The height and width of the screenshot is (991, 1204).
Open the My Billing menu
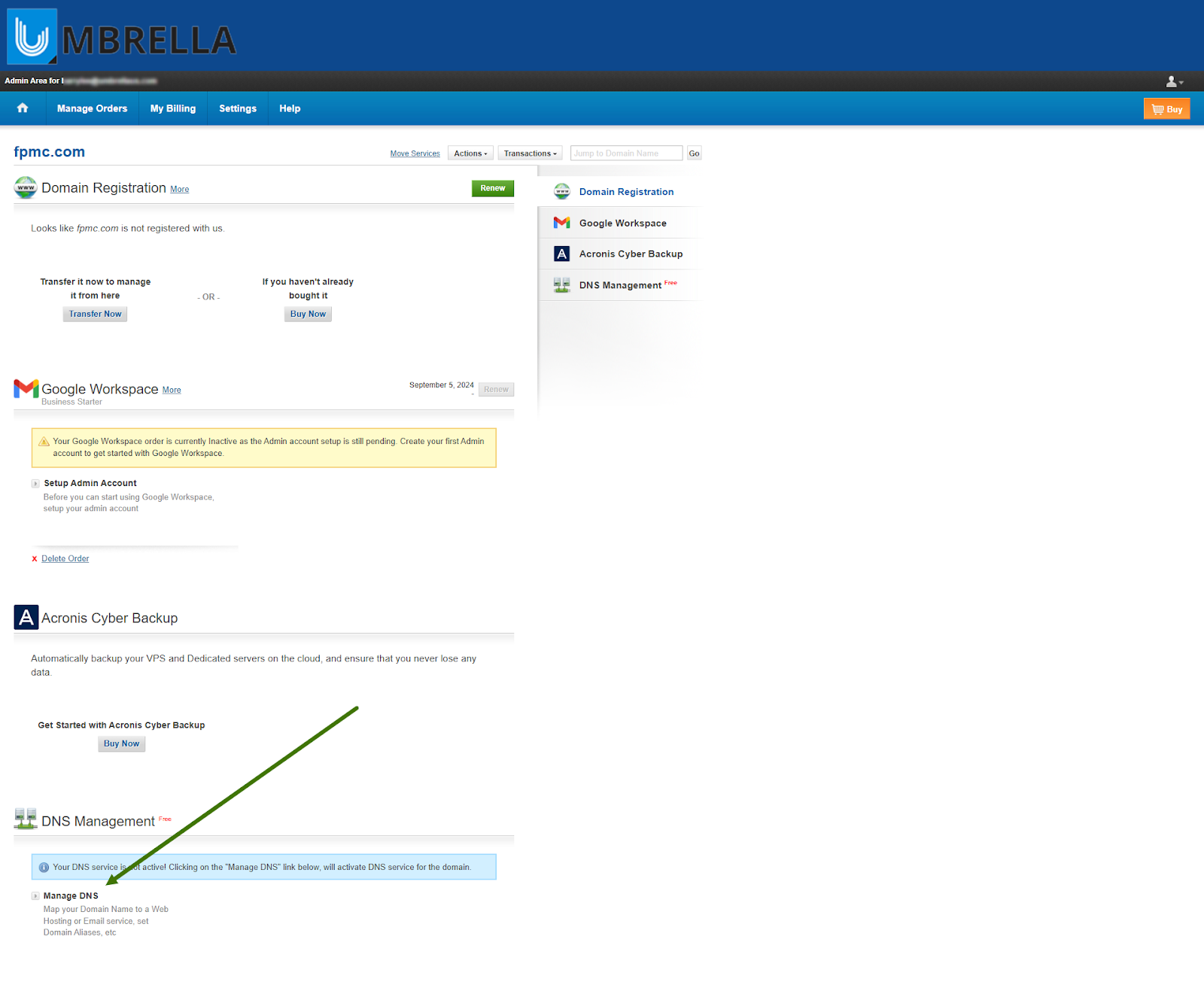173,108
